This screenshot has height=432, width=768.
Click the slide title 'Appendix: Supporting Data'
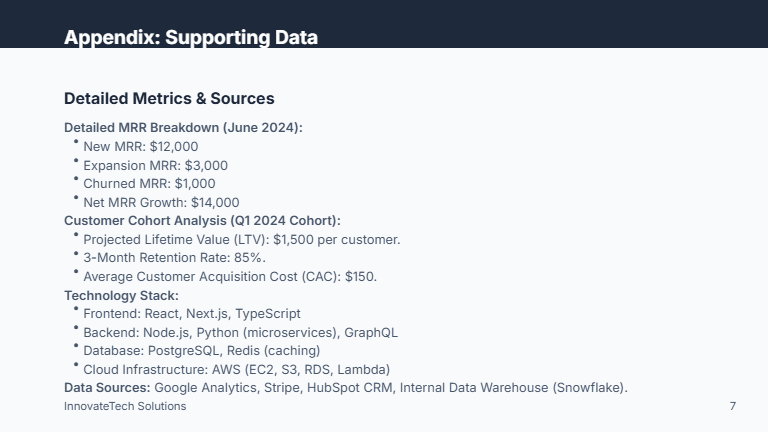pyautogui.click(x=190, y=38)
